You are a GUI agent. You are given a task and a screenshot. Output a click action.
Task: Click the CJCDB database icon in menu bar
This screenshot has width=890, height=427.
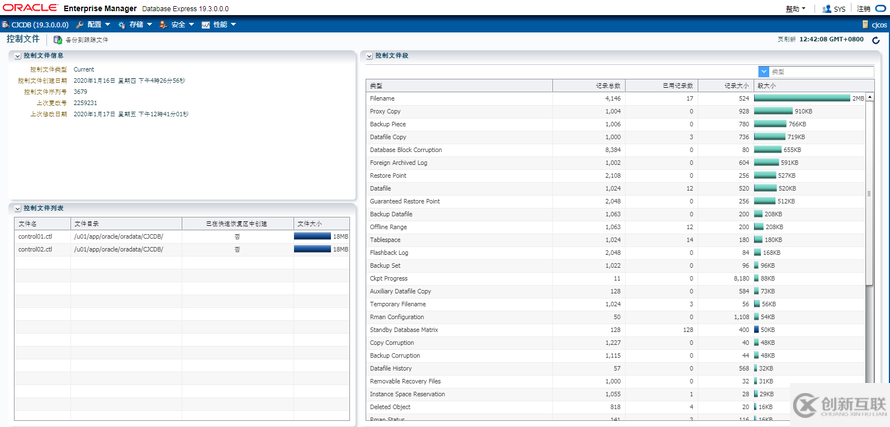(5, 24)
